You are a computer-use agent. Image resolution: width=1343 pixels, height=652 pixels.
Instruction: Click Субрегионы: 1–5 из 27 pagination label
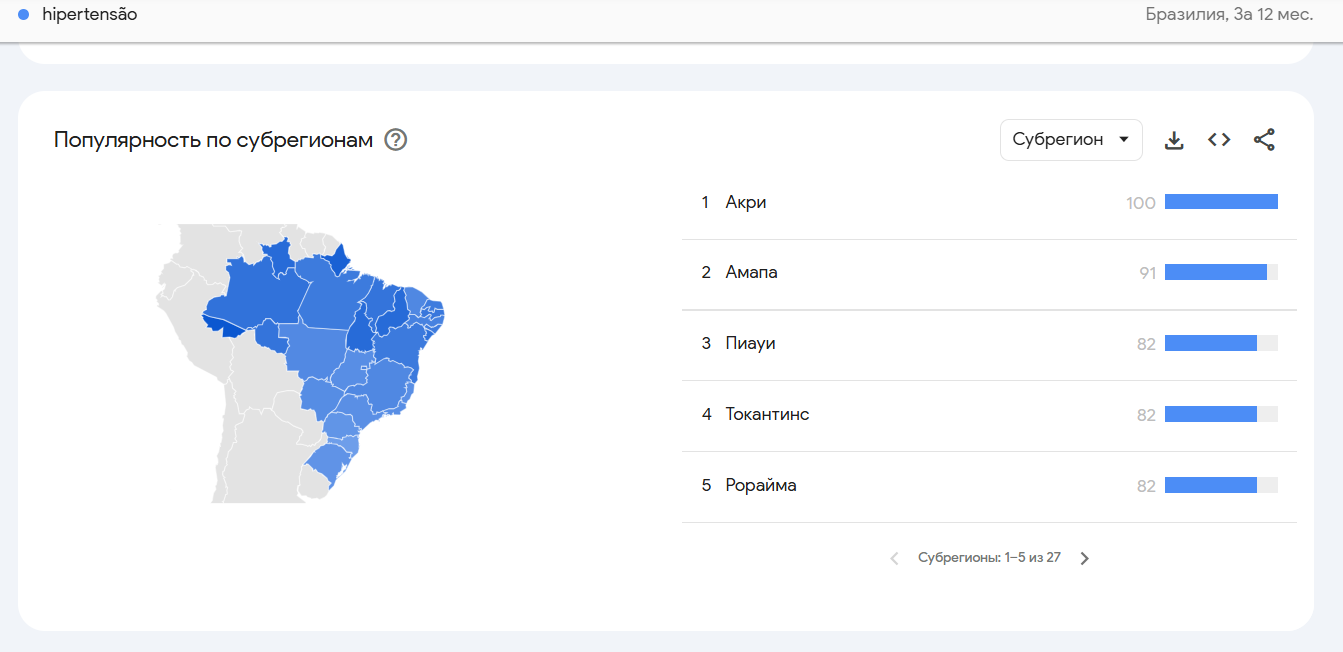[x=989, y=558]
